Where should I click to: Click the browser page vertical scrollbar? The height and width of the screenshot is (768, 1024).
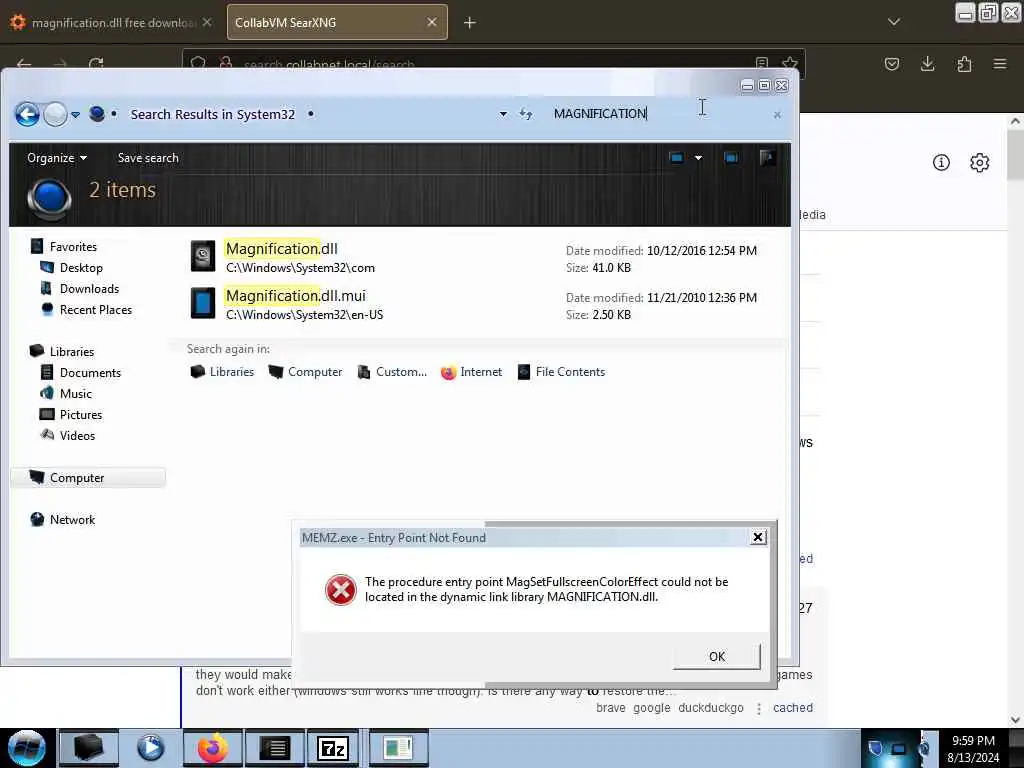[x=1015, y=418]
